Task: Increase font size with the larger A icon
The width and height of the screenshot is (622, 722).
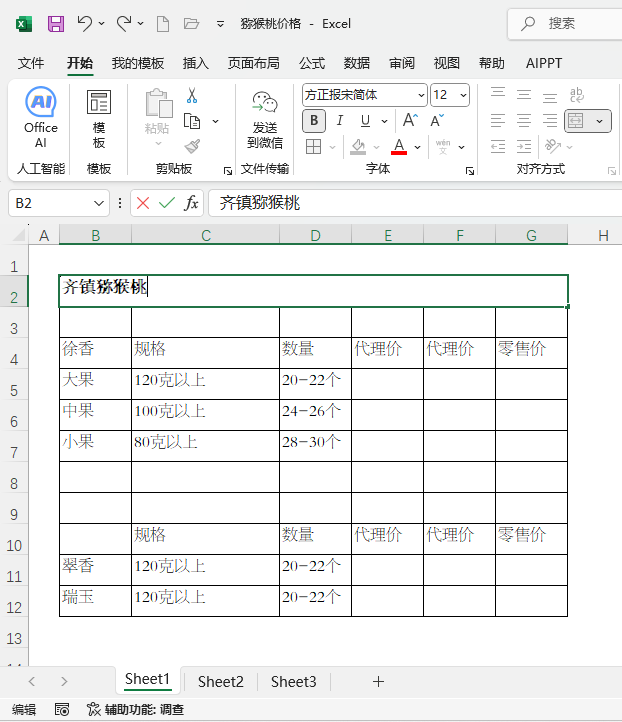Action: (x=410, y=121)
